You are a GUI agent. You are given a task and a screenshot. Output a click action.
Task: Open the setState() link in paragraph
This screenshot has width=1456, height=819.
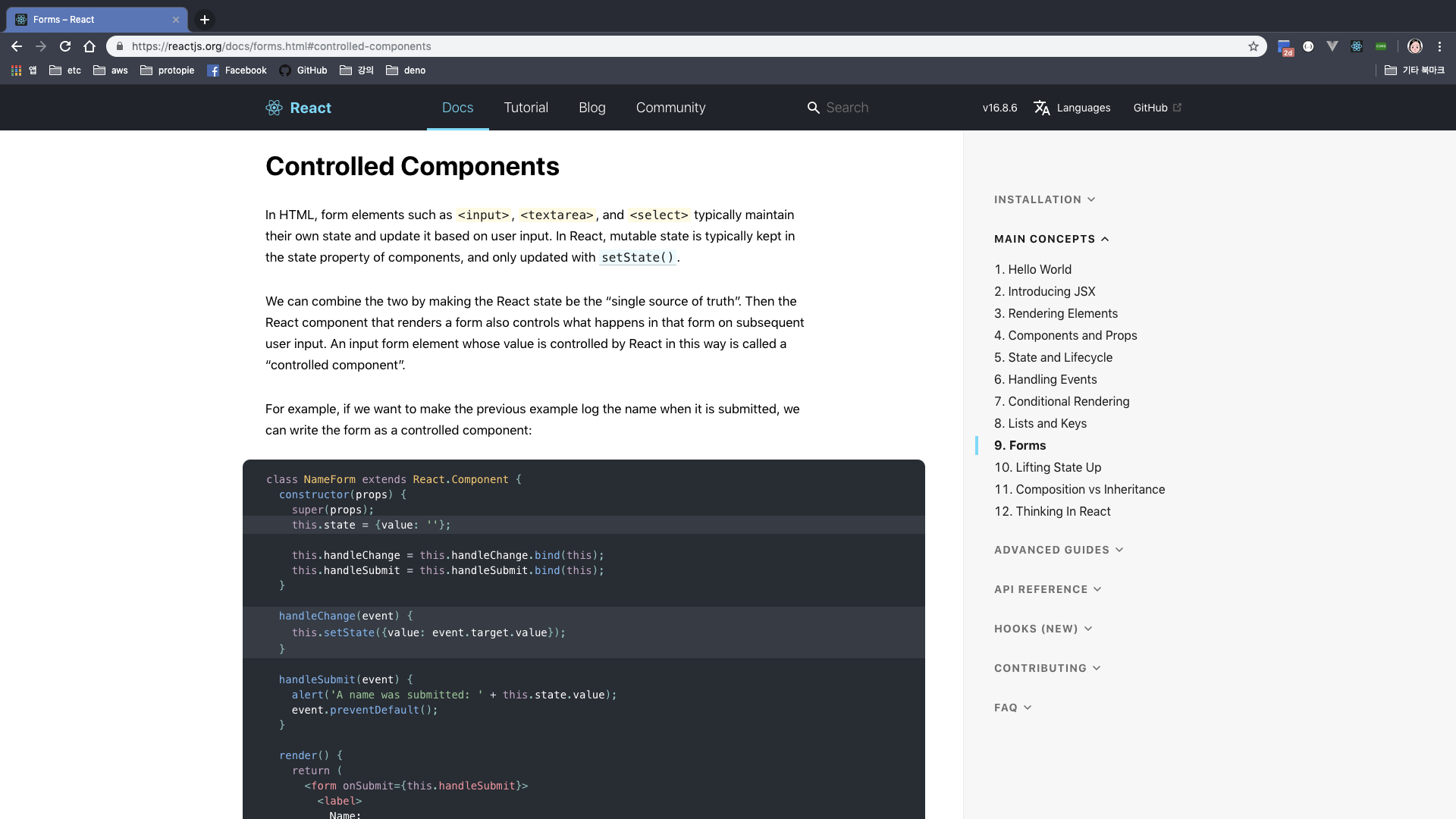coord(637,258)
